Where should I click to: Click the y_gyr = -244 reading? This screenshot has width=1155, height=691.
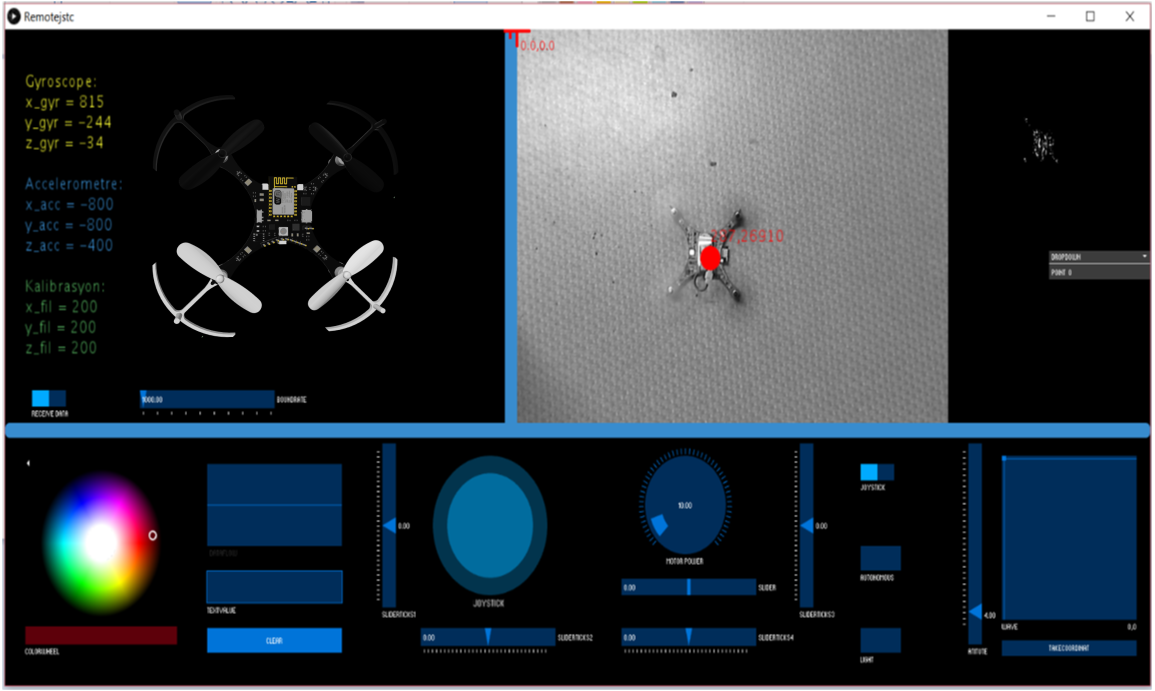69,122
